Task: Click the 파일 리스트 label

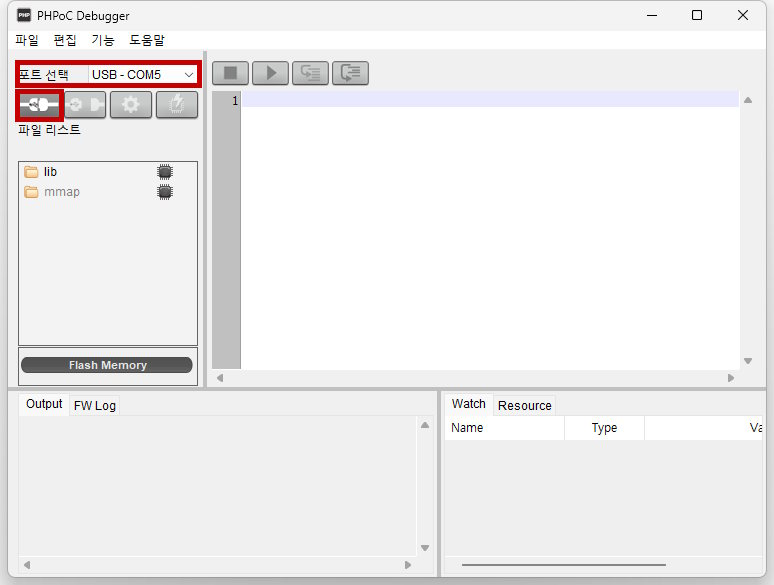Action: click(x=49, y=130)
